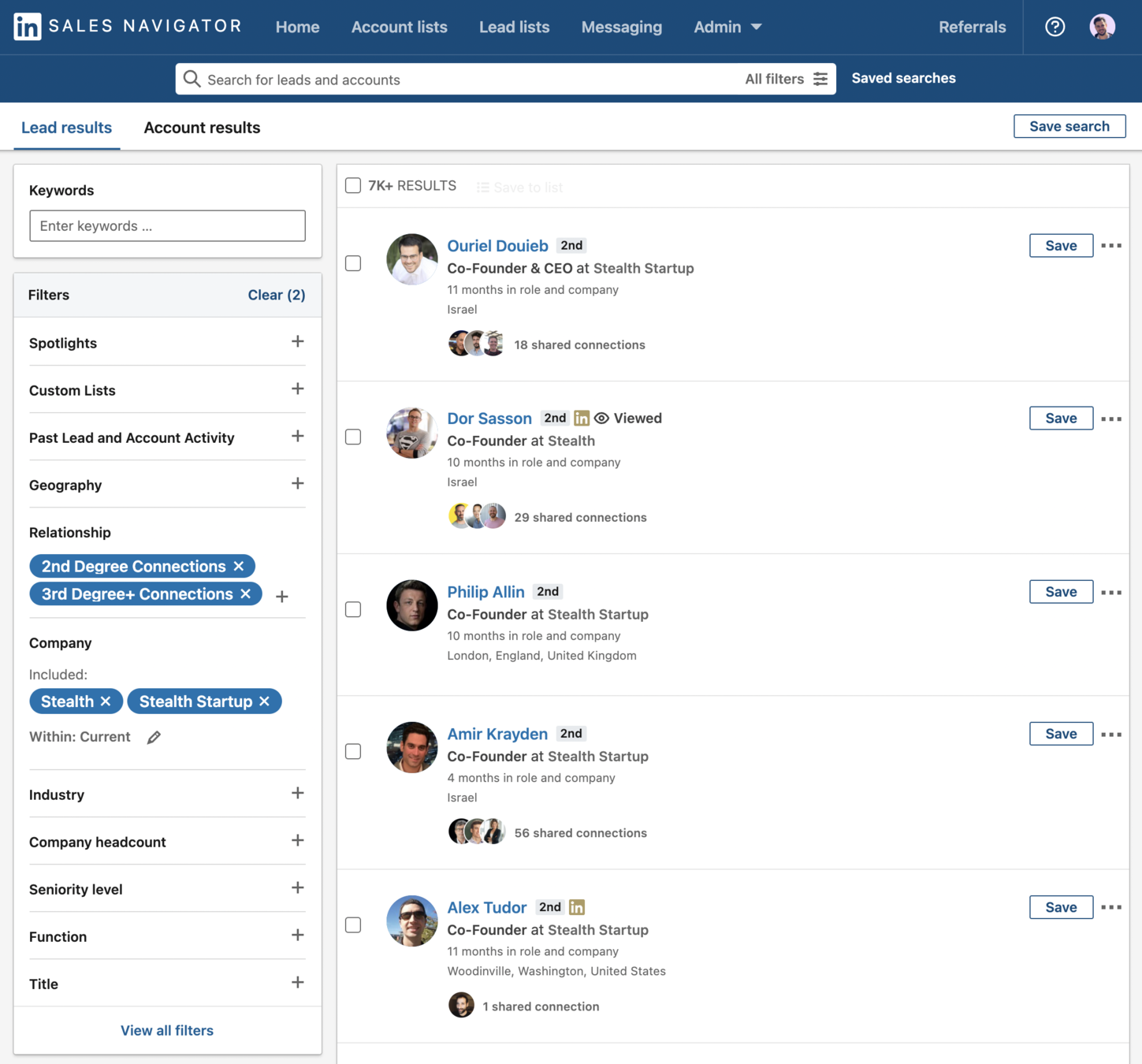Open Dor Sasson's profile photo
1142x1064 pixels.
[411, 433]
